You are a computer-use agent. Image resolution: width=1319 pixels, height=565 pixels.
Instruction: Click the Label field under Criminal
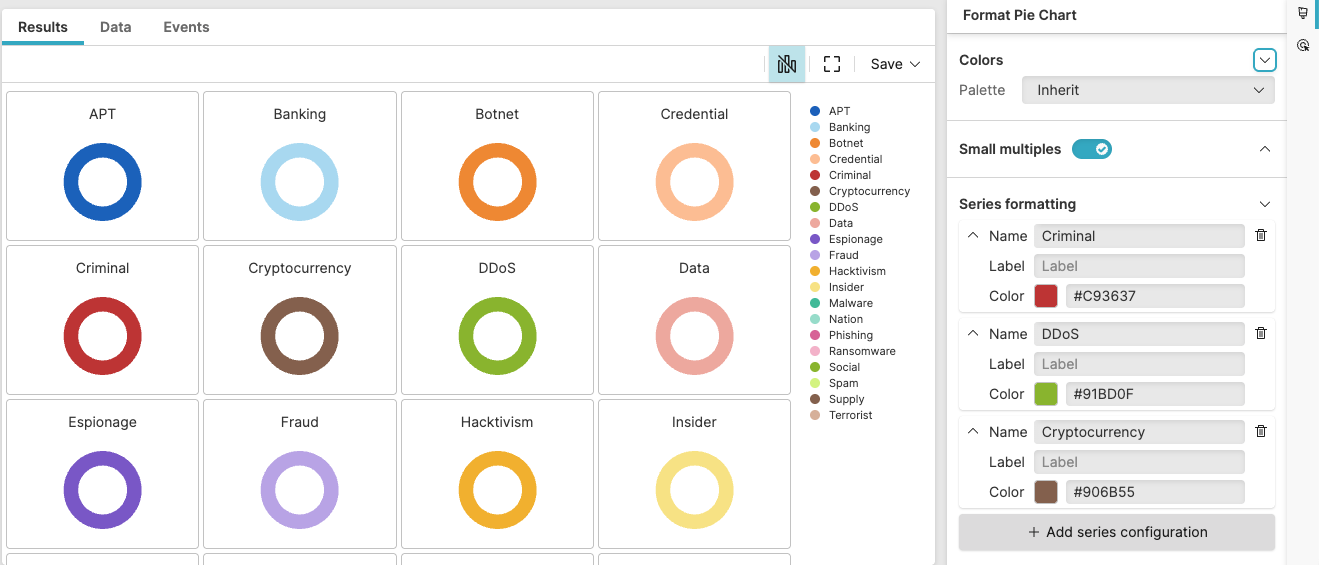click(x=1139, y=266)
